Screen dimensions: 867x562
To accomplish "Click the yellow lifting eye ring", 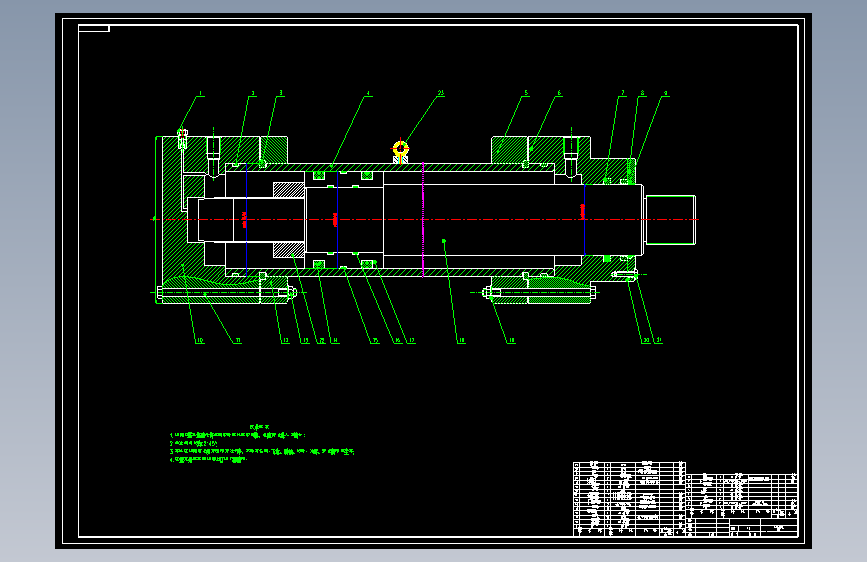I will point(400,148).
